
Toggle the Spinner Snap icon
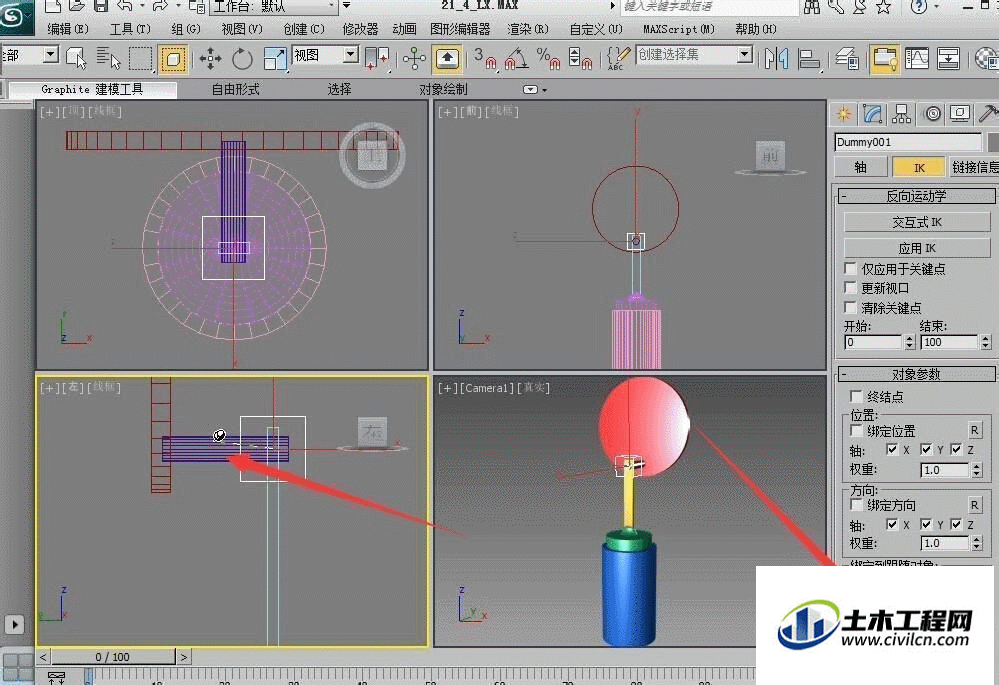coord(580,59)
